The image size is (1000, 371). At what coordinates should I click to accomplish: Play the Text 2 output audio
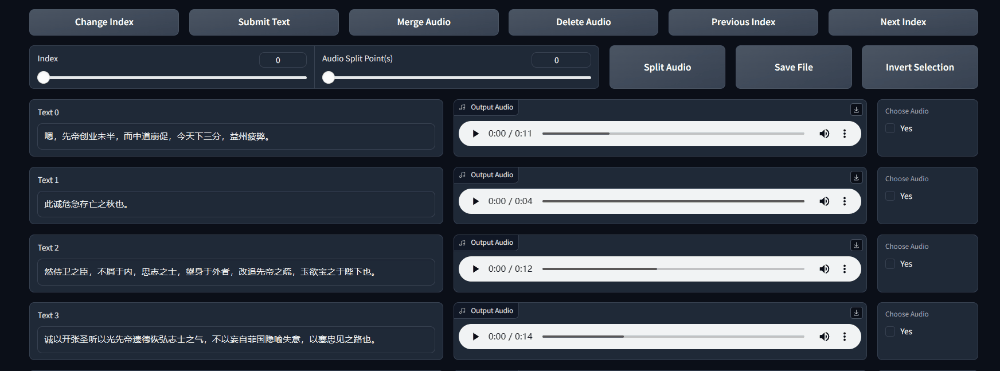click(475, 269)
